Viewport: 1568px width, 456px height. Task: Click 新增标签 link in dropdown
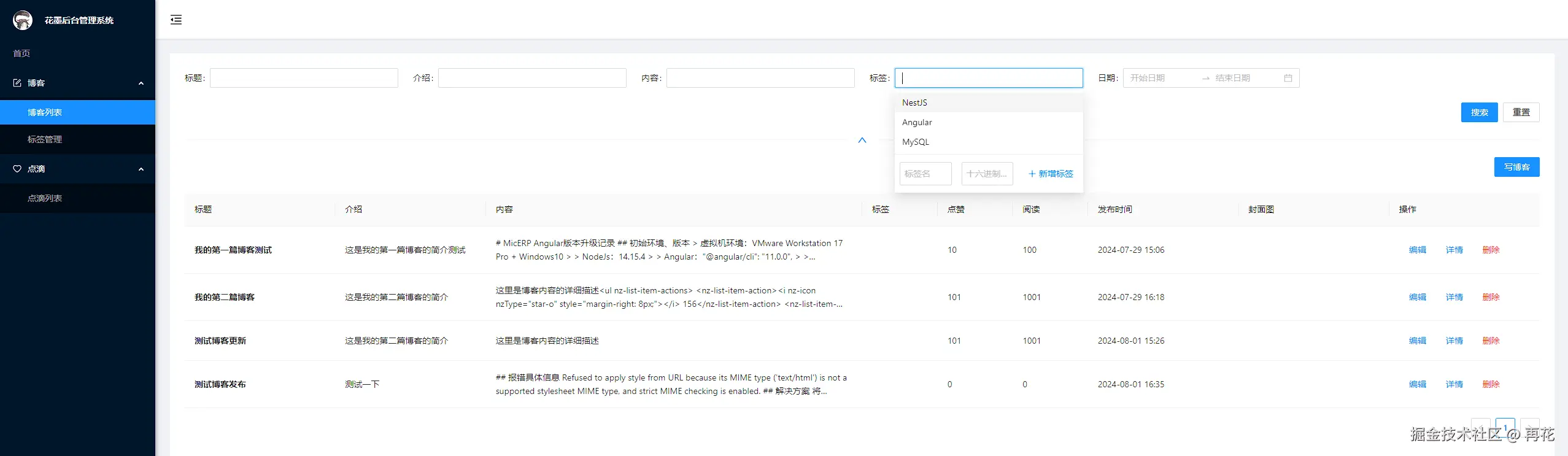[1051, 174]
